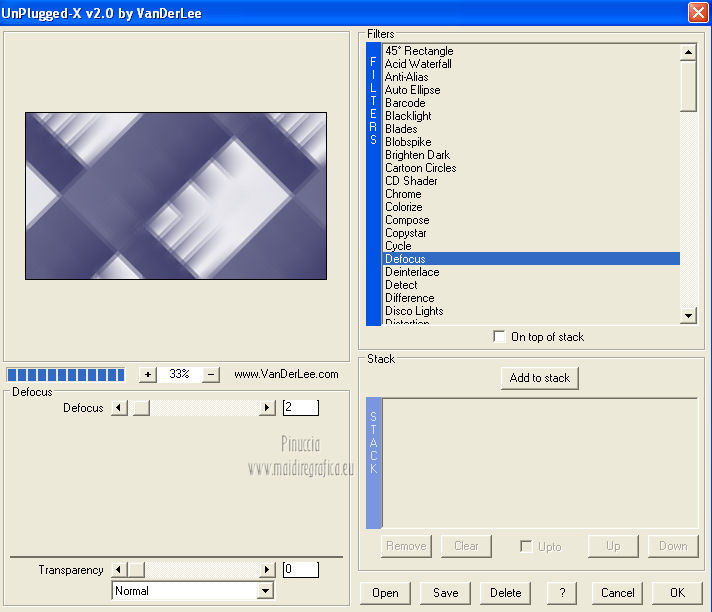Click the zoom in plus button
The image size is (712, 612).
[148, 375]
